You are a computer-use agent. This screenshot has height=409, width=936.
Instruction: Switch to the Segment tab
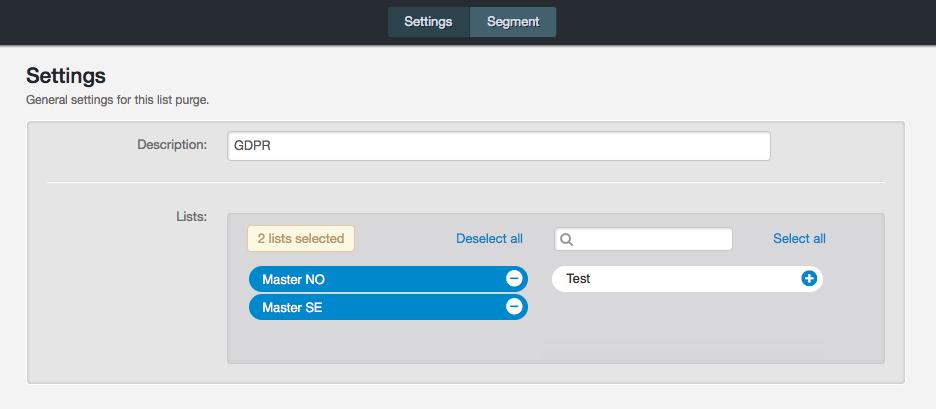pyautogui.click(x=513, y=21)
